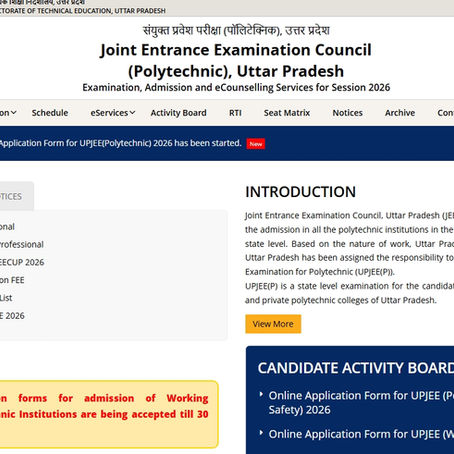Click the INTRODUCTION heading
This screenshot has height=454, width=454.
coord(300,192)
